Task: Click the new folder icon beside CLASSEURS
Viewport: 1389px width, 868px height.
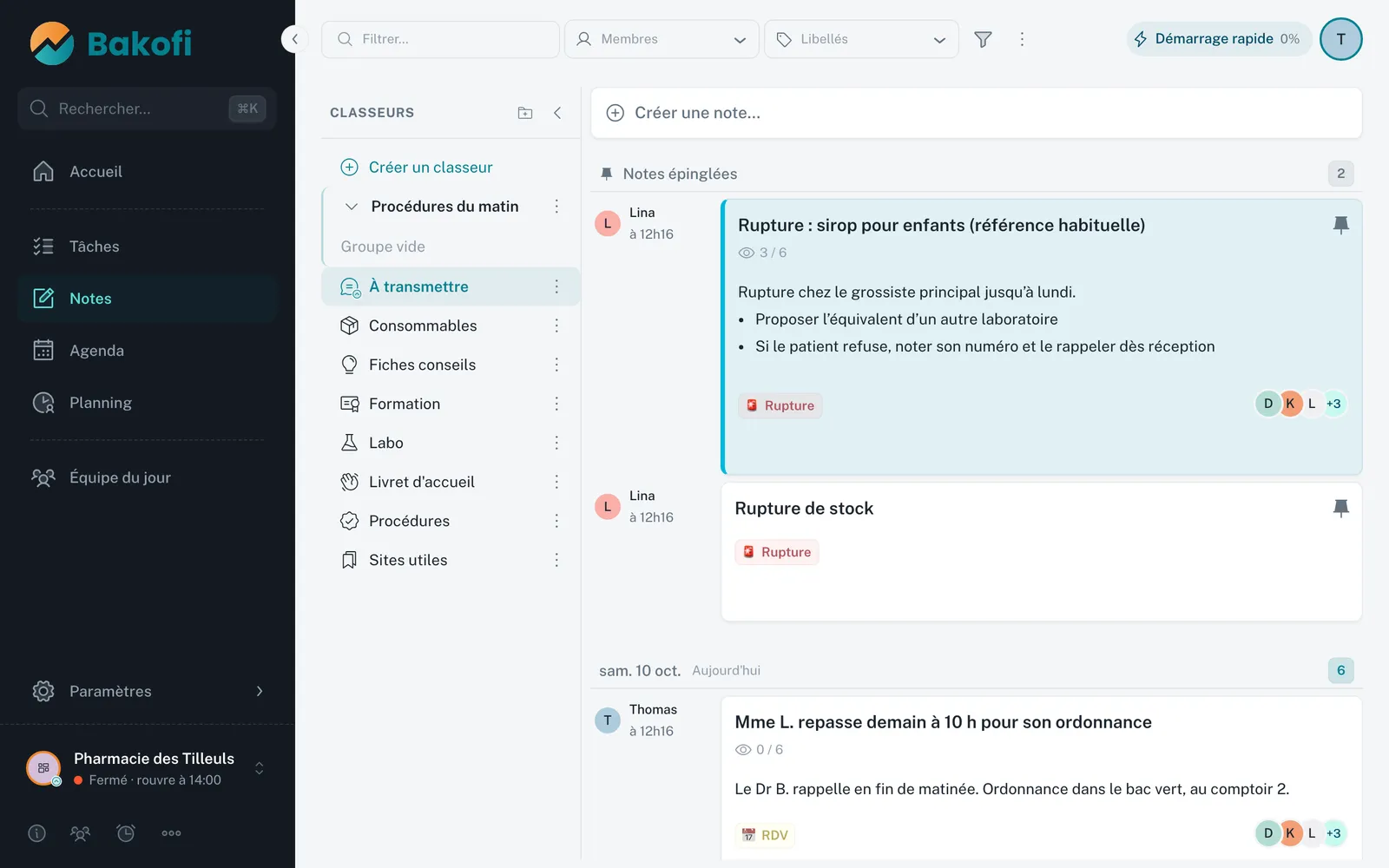Action: (525, 113)
